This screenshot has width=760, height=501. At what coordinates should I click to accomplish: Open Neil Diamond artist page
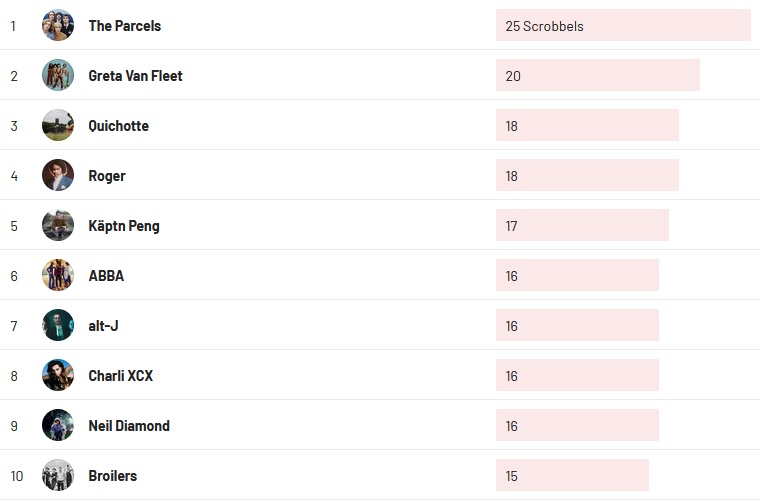pos(128,426)
